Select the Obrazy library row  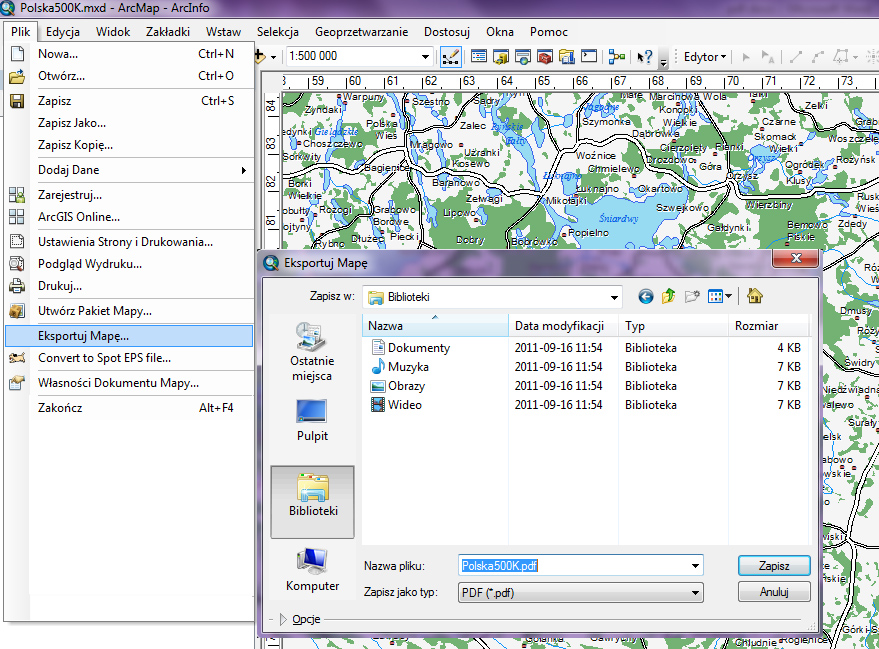click(x=586, y=386)
